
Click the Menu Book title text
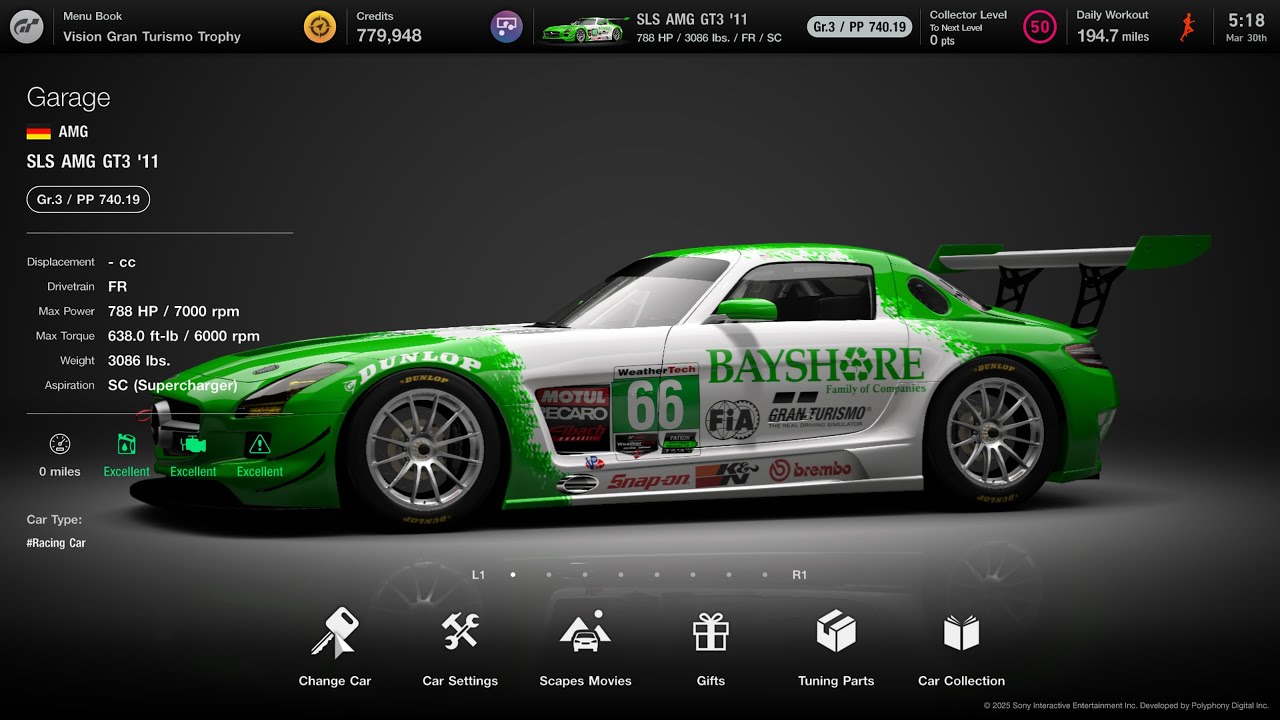pos(93,17)
